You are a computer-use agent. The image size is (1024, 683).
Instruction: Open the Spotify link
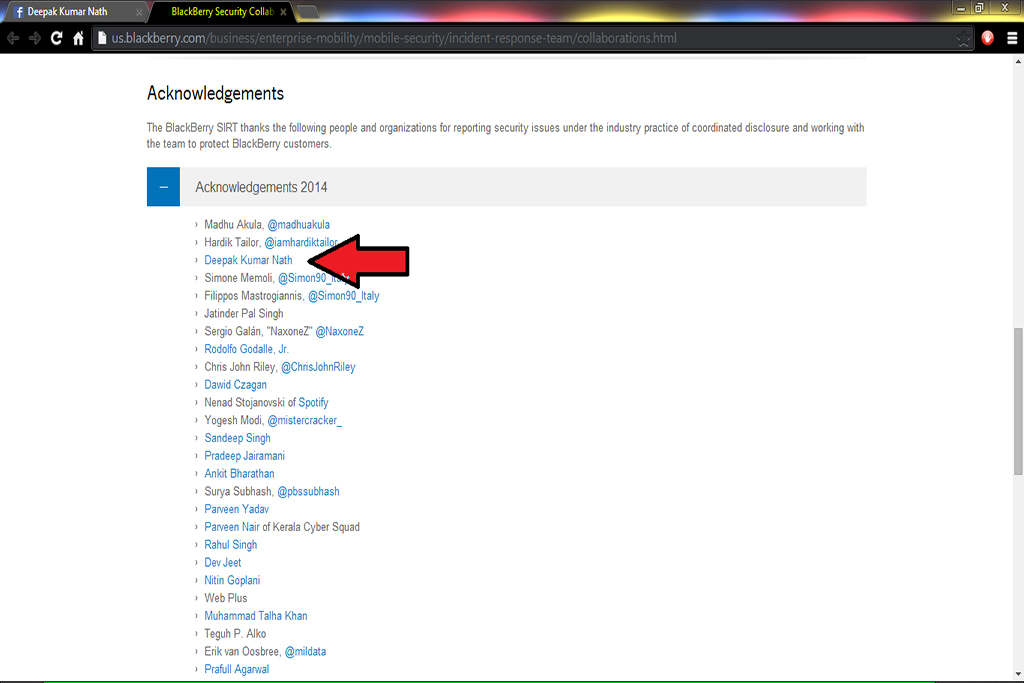click(313, 403)
